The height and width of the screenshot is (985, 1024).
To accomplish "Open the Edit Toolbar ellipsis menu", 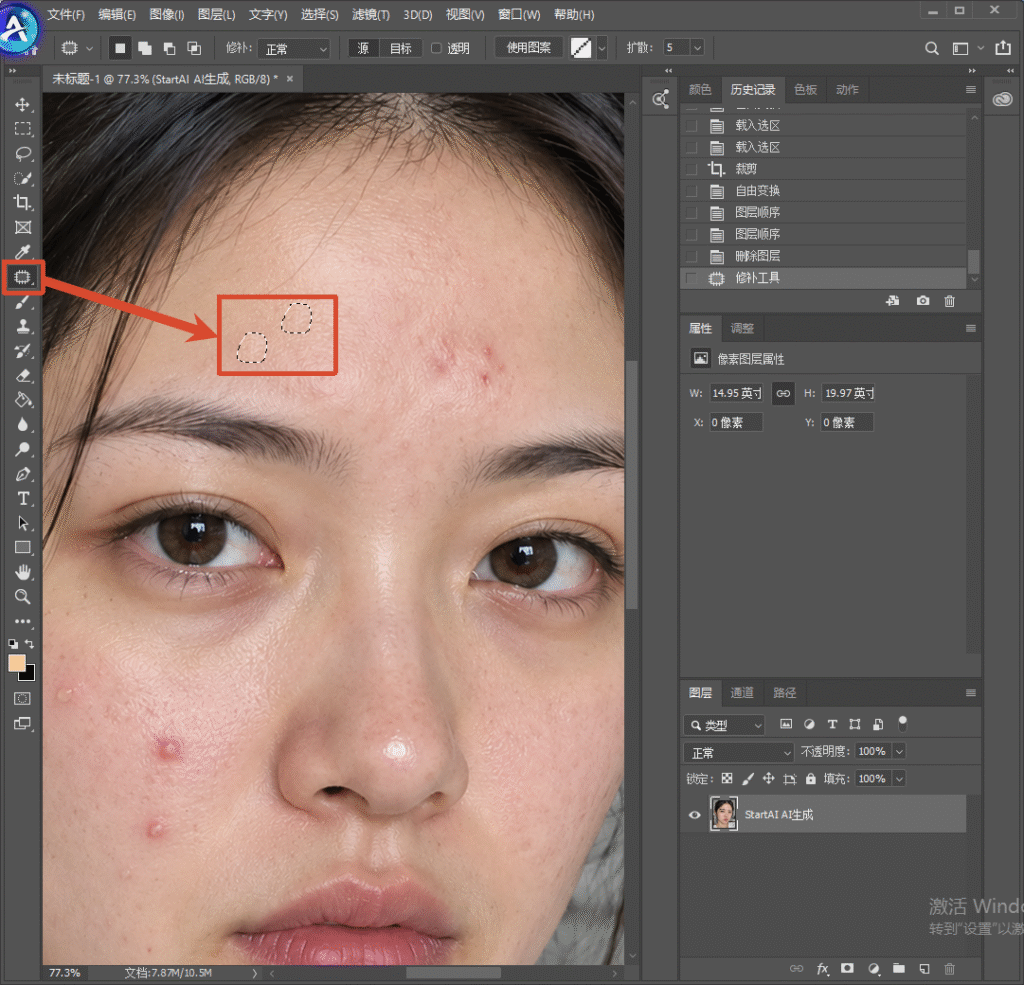I will (23, 621).
